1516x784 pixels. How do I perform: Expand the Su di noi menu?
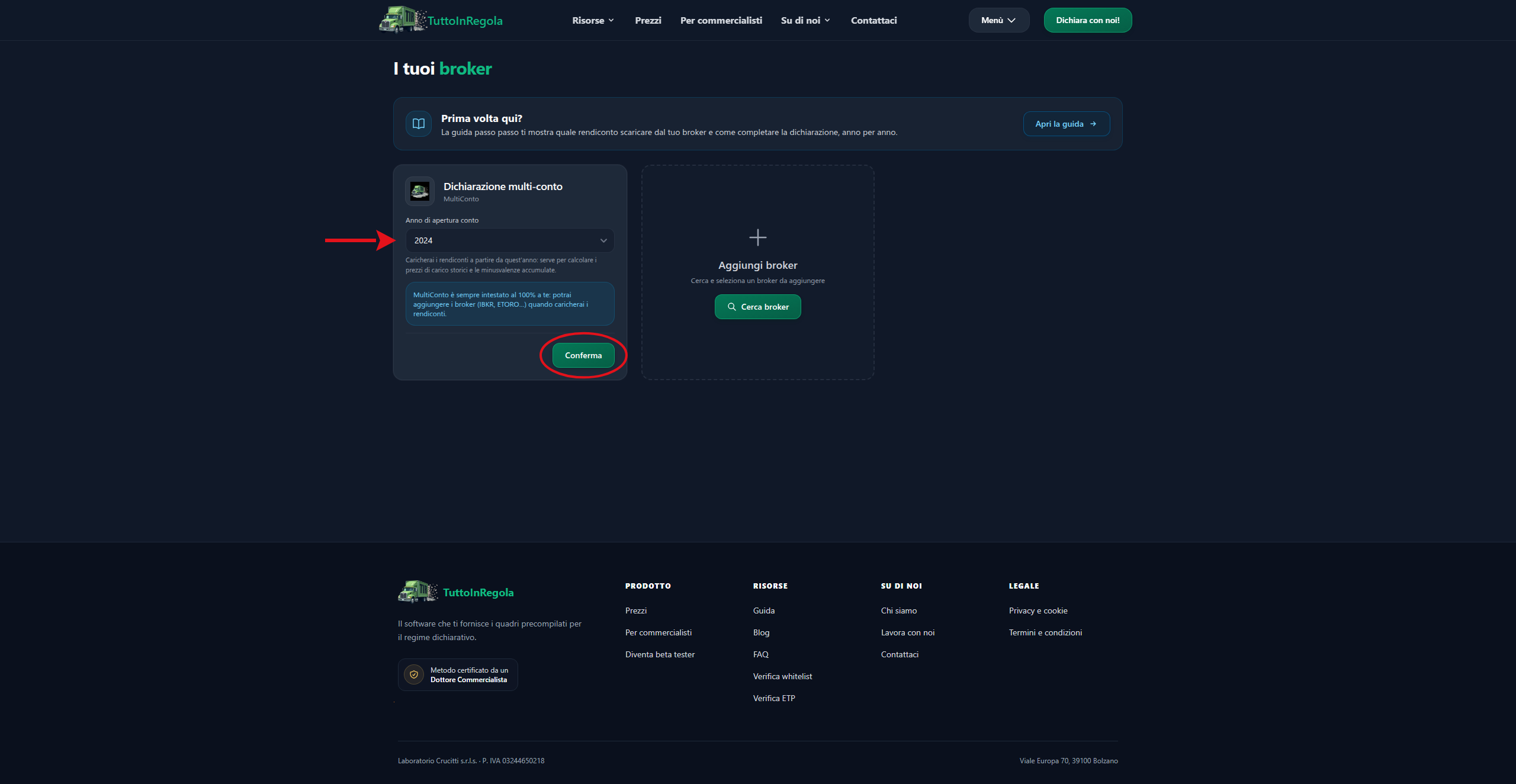click(x=805, y=20)
